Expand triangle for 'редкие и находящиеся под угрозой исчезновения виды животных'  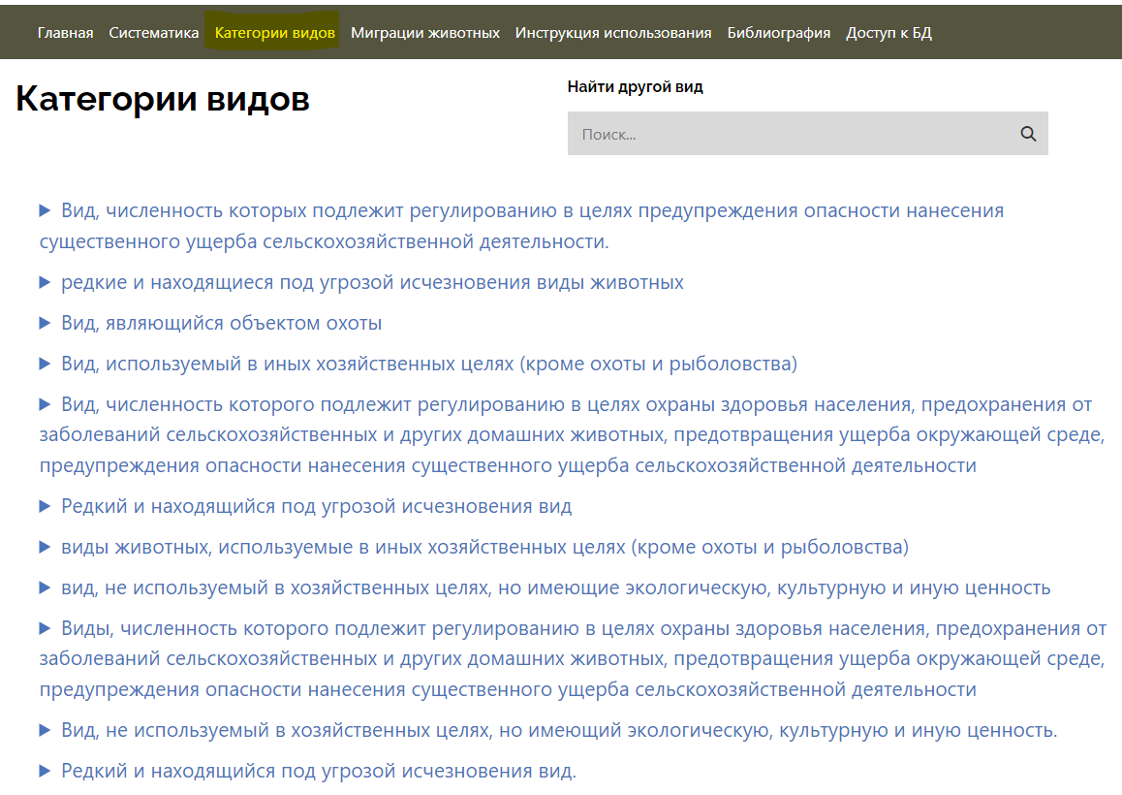(x=44, y=282)
